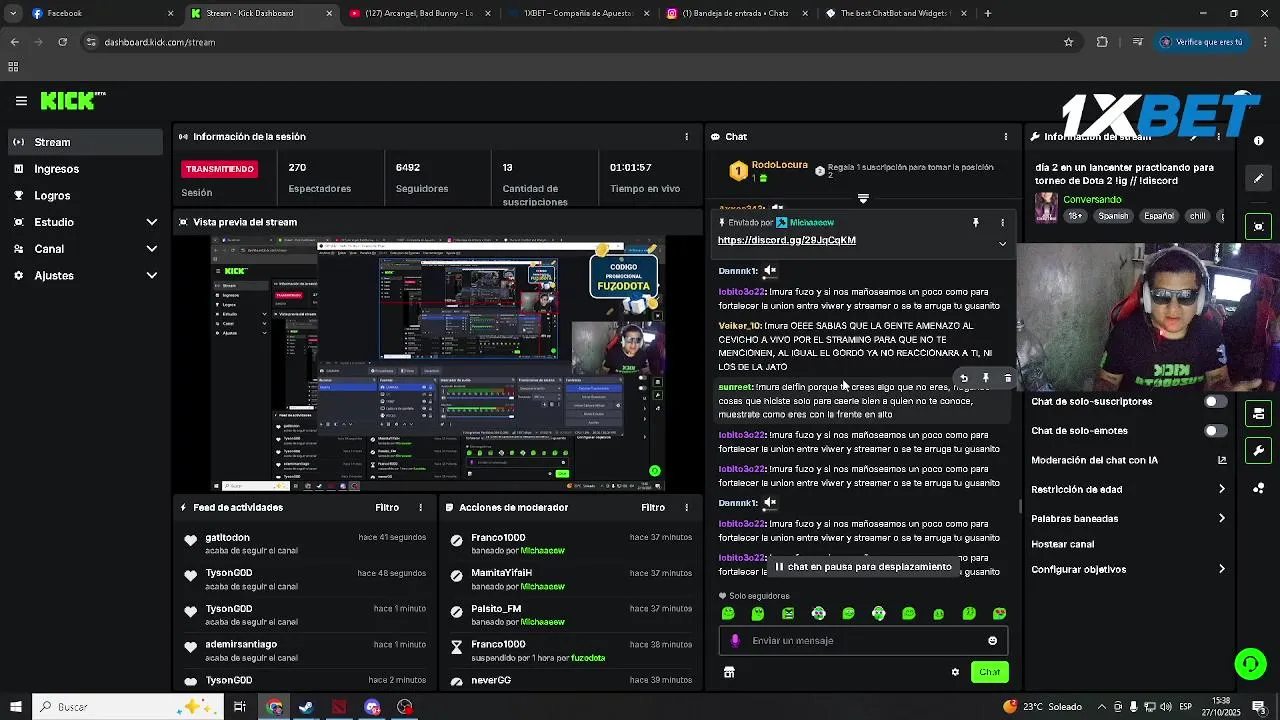Open the green support headset button
The height and width of the screenshot is (720, 1280).
[x=1249, y=663]
